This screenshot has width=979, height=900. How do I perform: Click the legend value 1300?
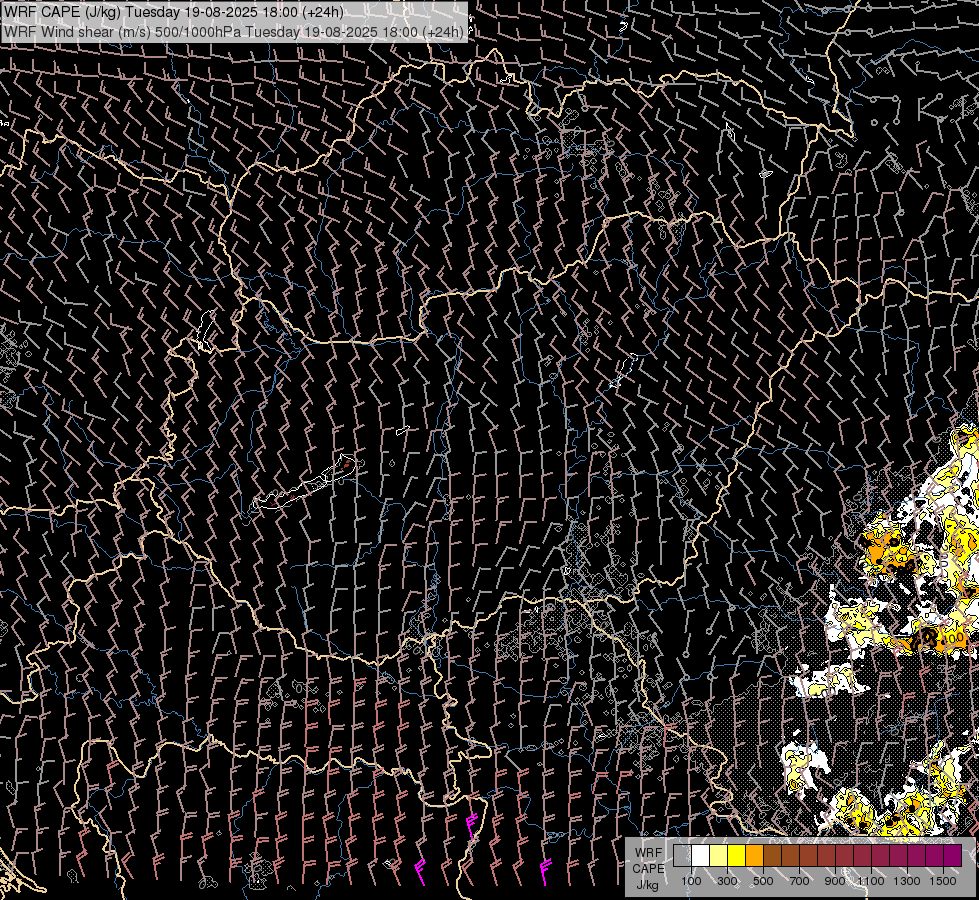point(907,881)
